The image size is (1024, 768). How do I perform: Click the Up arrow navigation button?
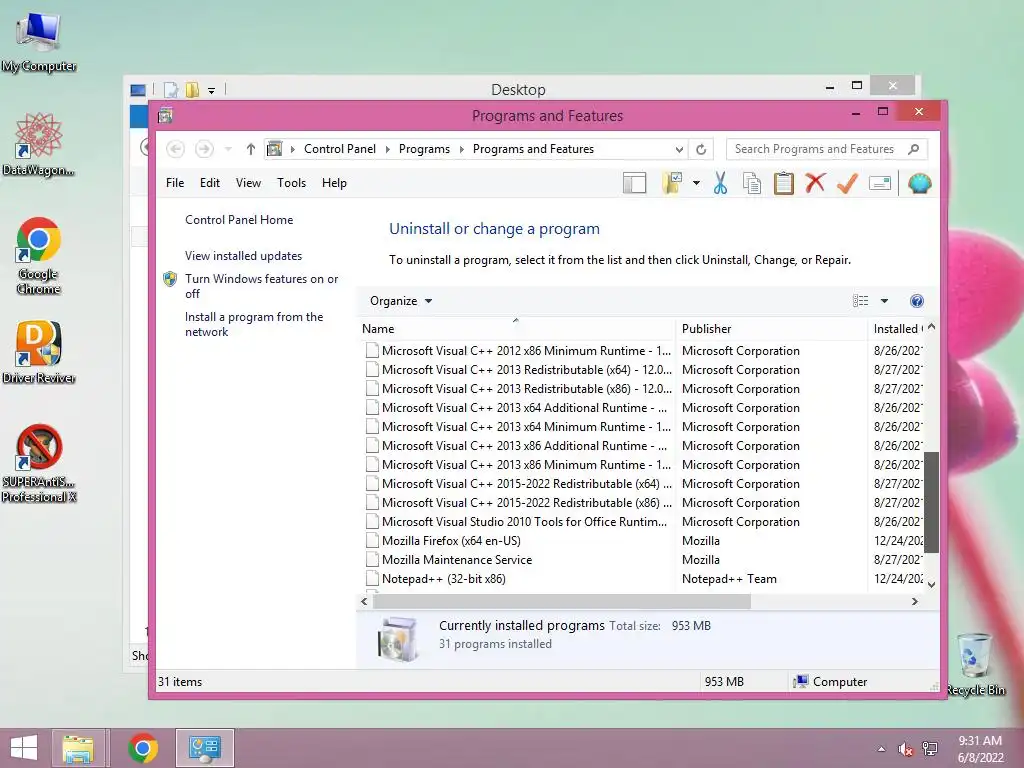pos(251,150)
